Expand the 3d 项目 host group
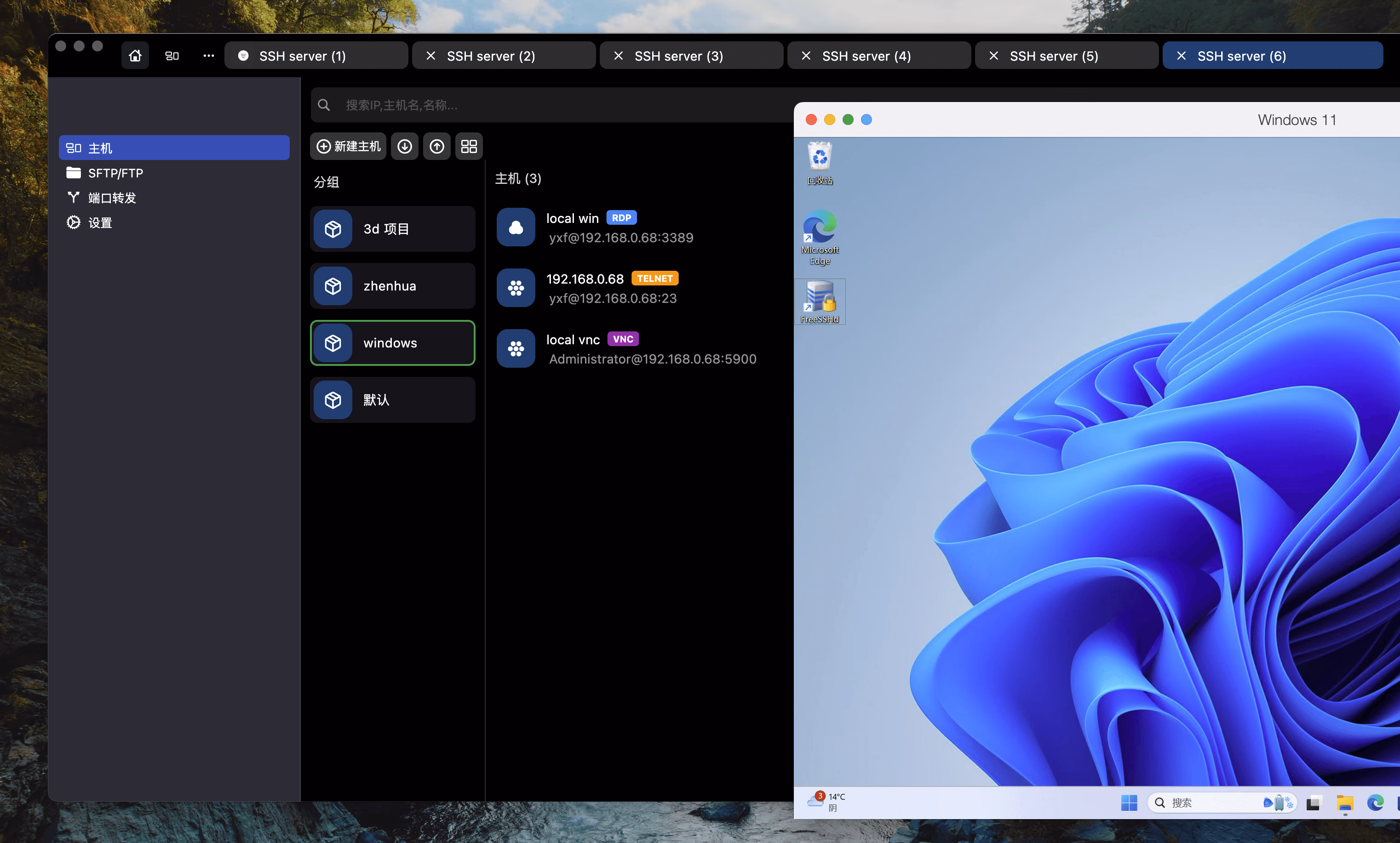The width and height of the screenshot is (1400, 843). pyautogui.click(x=392, y=229)
